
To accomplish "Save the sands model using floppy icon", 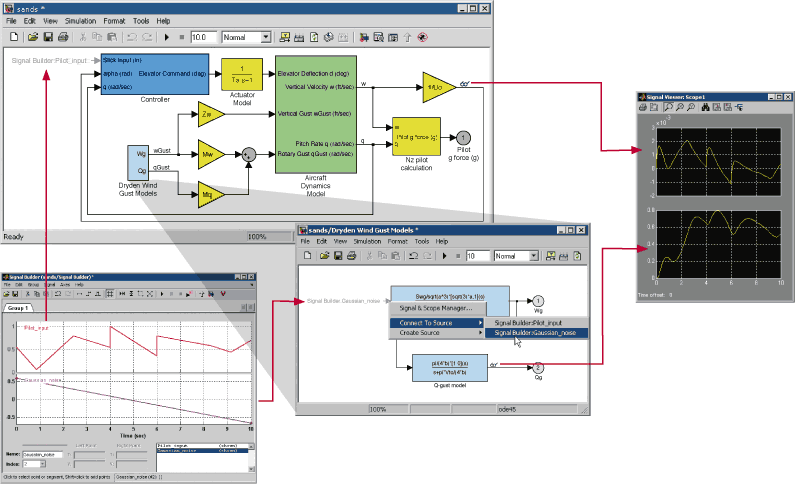I will (48, 37).
